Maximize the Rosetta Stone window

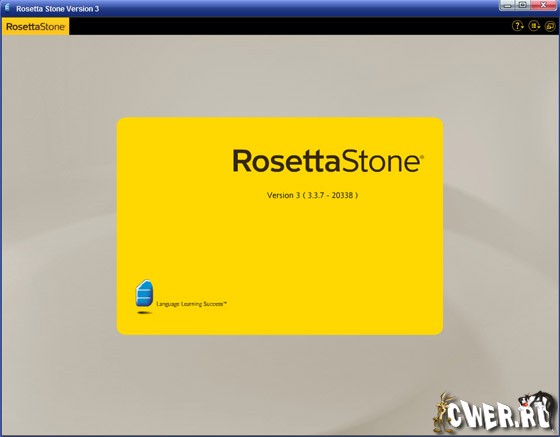[x=523, y=5]
